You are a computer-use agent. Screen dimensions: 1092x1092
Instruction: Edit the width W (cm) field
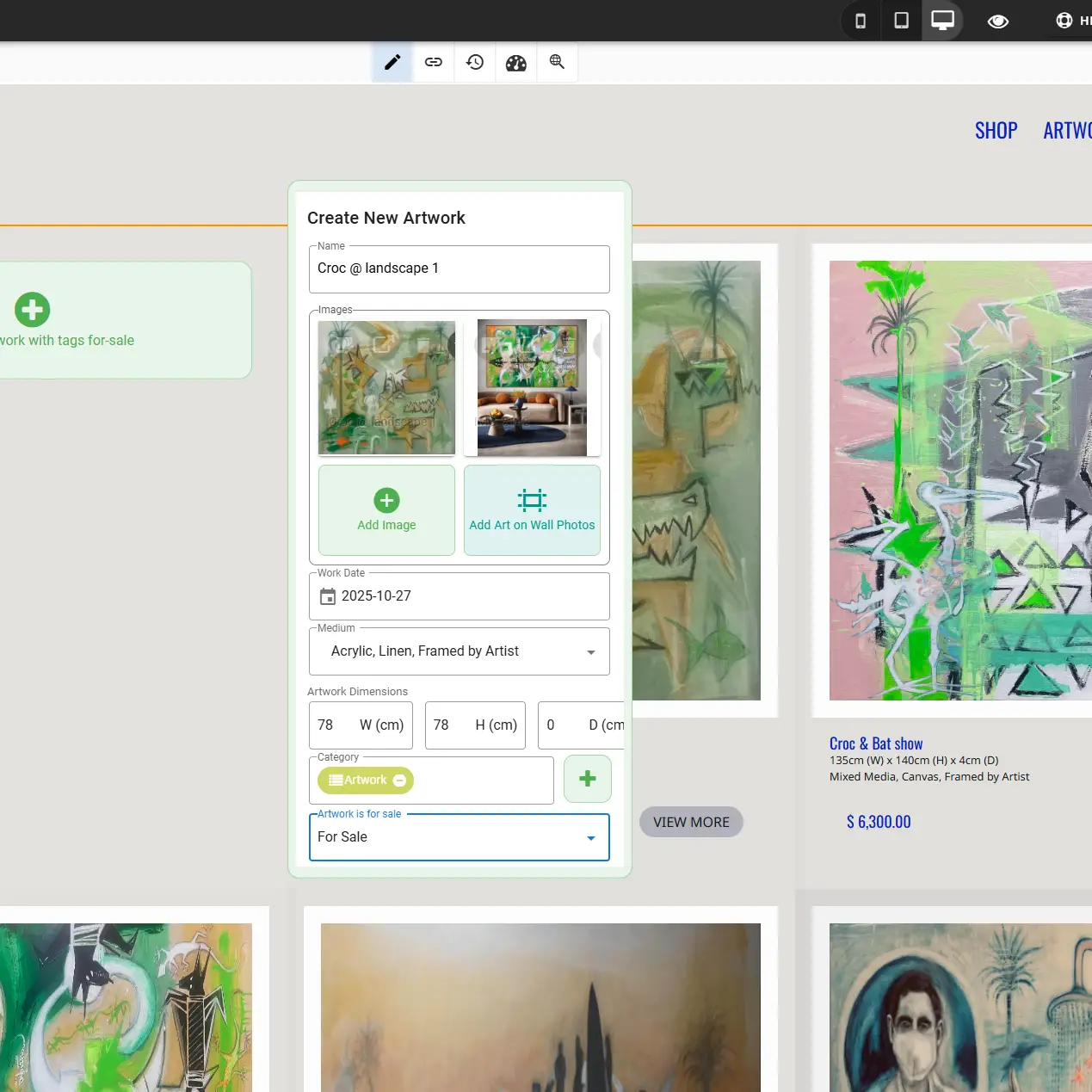click(x=361, y=725)
